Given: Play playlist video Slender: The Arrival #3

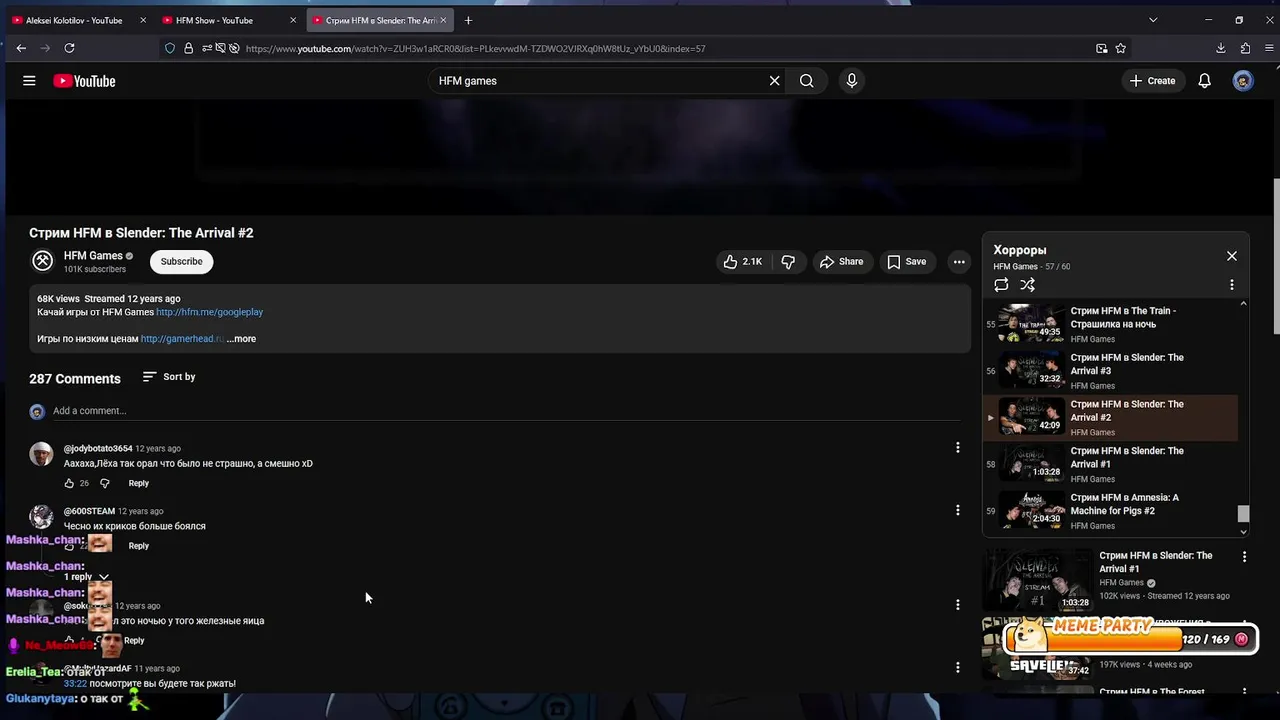Looking at the screenshot, I should 1110,371.
